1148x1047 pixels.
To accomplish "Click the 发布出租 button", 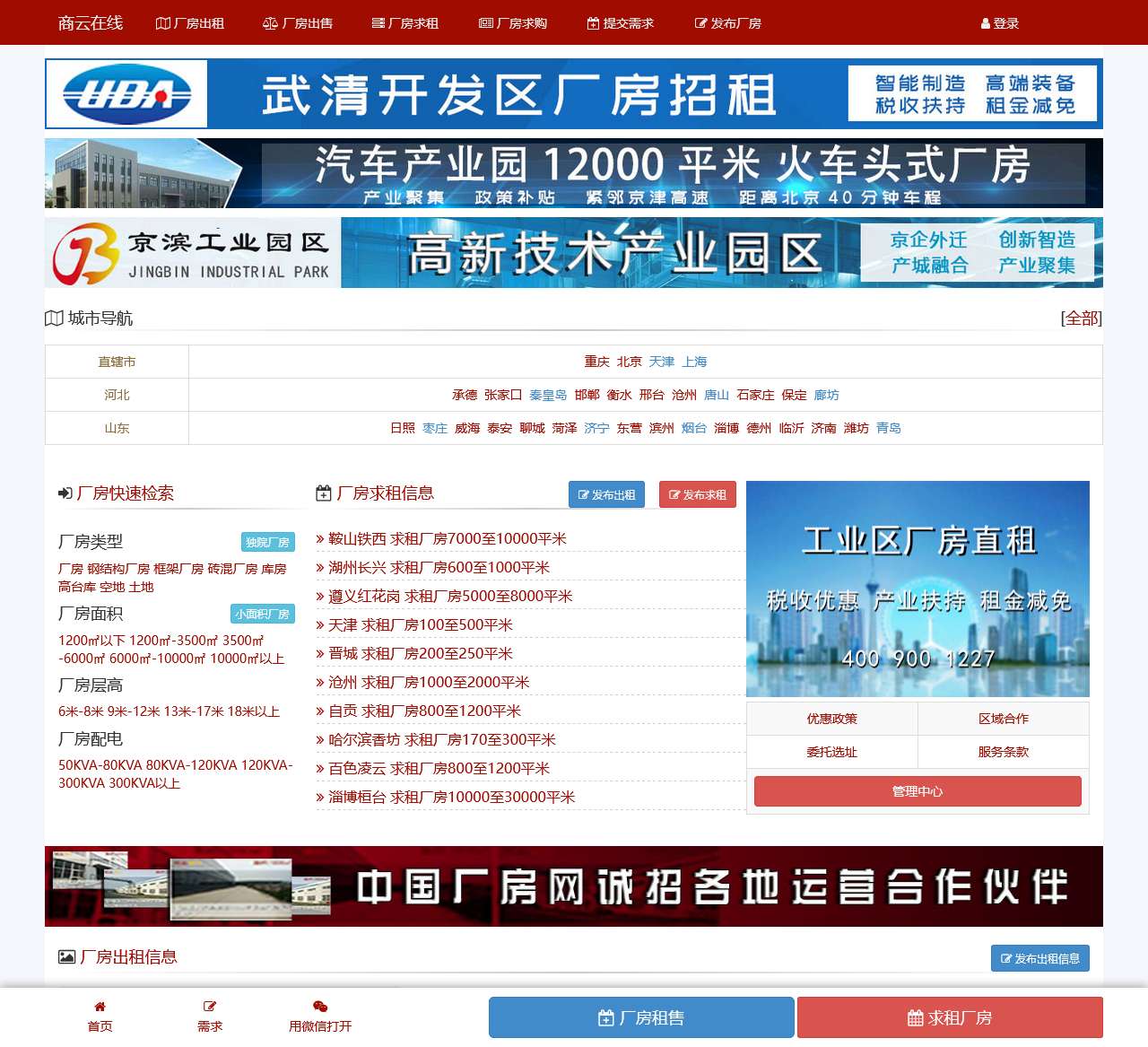I will (606, 494).
